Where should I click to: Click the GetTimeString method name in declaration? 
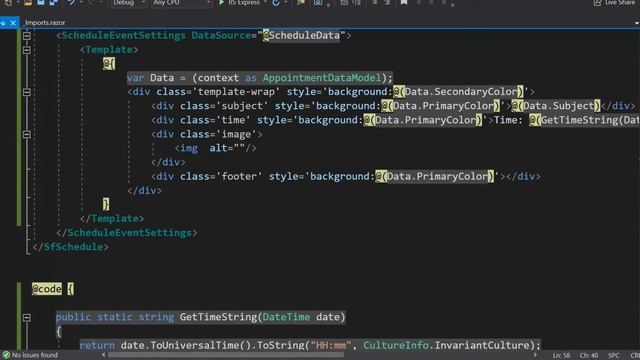[218, 317]
